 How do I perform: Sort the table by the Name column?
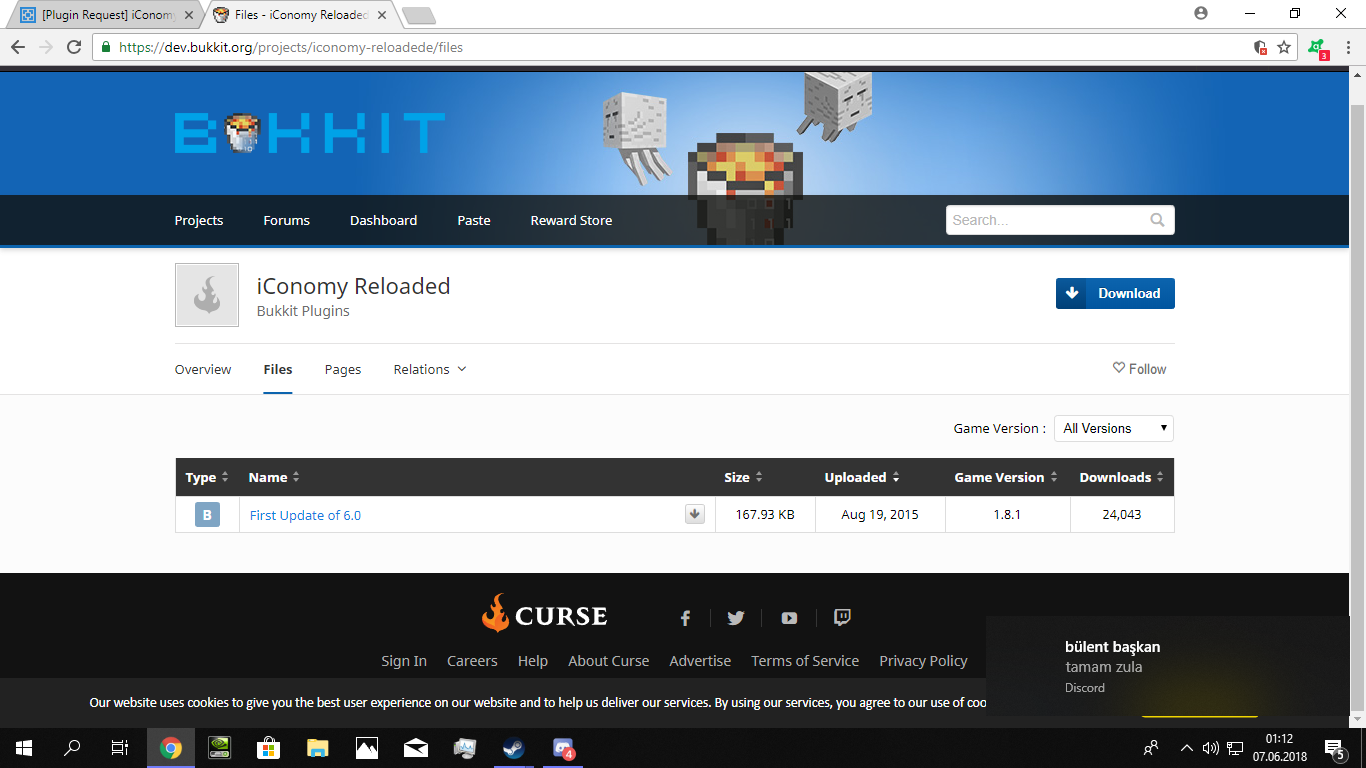pyautogui.click(x=274, y=477)
